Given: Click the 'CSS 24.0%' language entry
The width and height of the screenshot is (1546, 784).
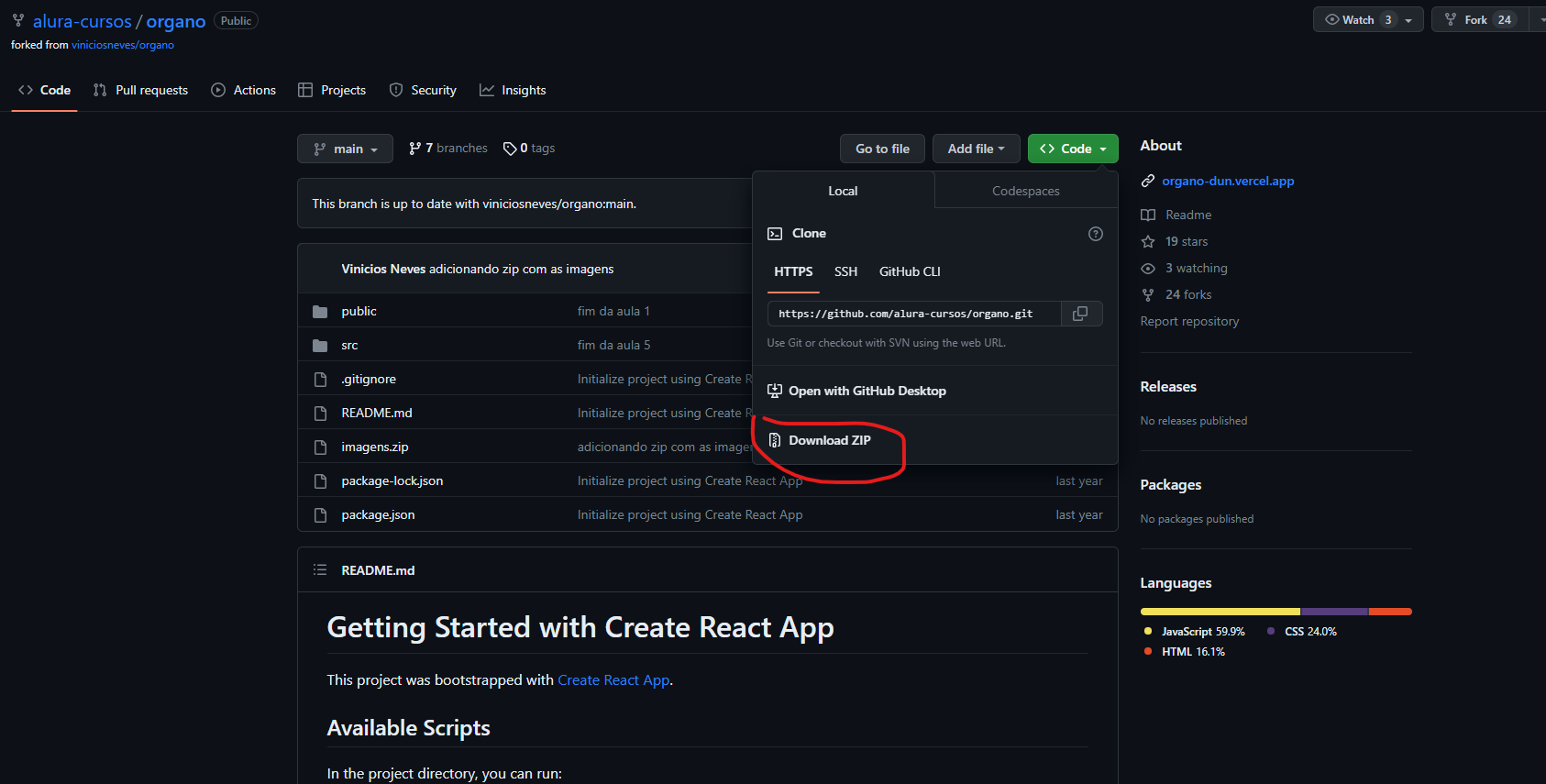Looking at the screenshot, I should click(x=1310, y=632).
